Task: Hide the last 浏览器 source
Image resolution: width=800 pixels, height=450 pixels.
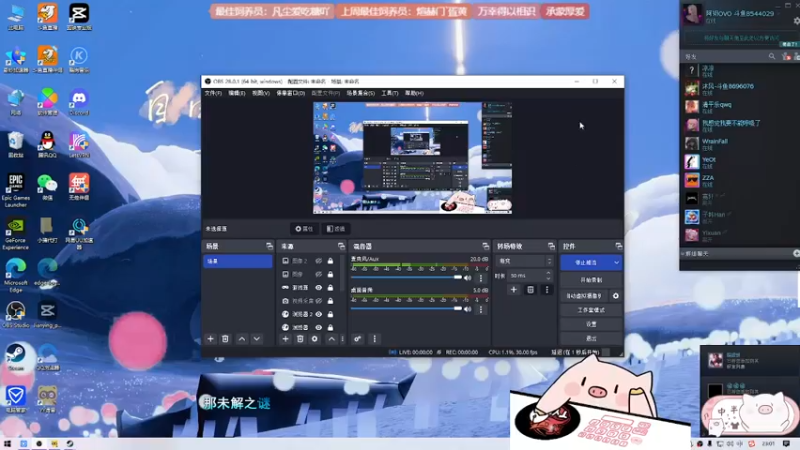Action: coord(318,327)
